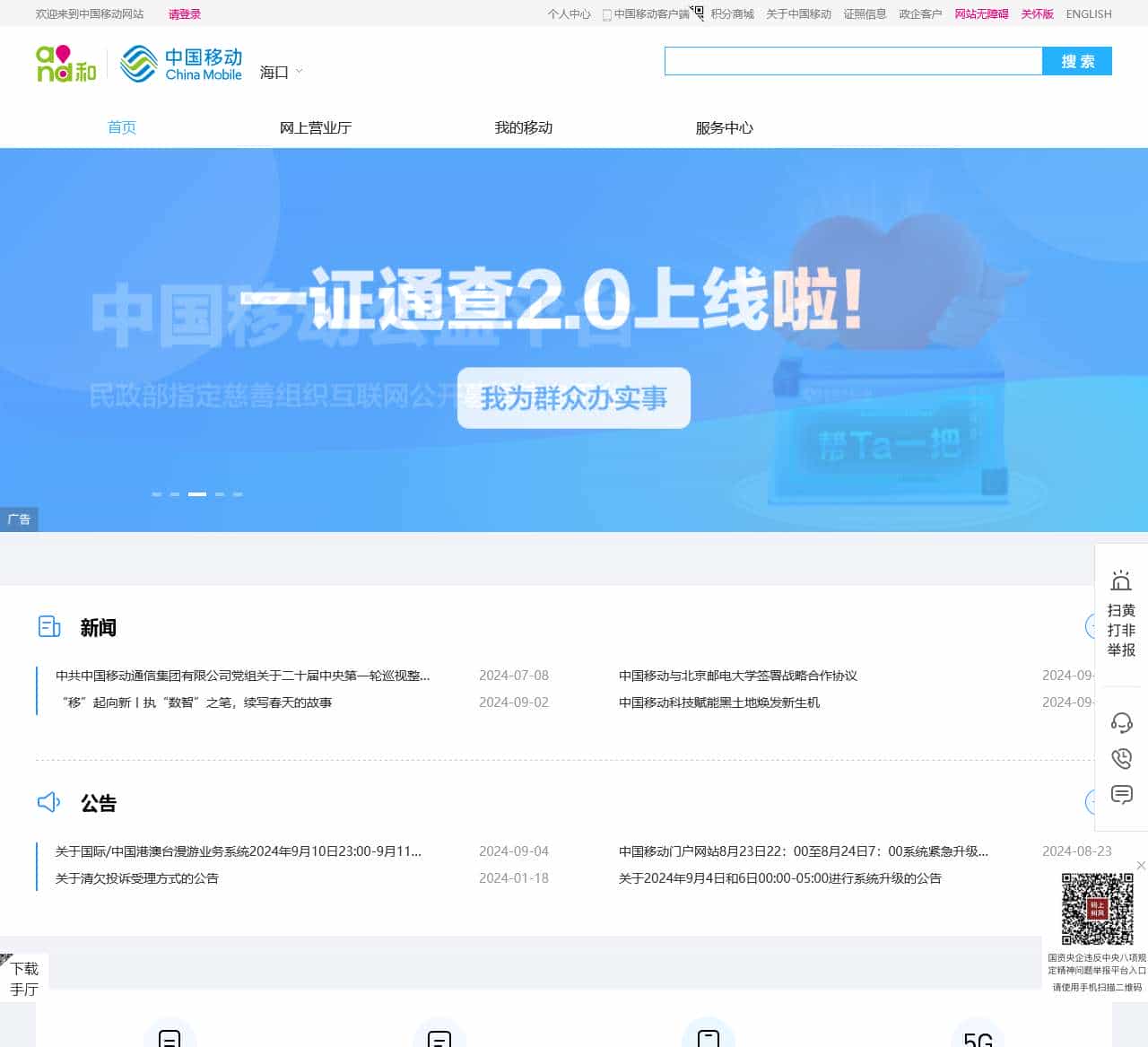This screenshot has height=1047, width=1148.
Task: Open news '移起向新 执数智之笔'
Action: coord(196,702)
